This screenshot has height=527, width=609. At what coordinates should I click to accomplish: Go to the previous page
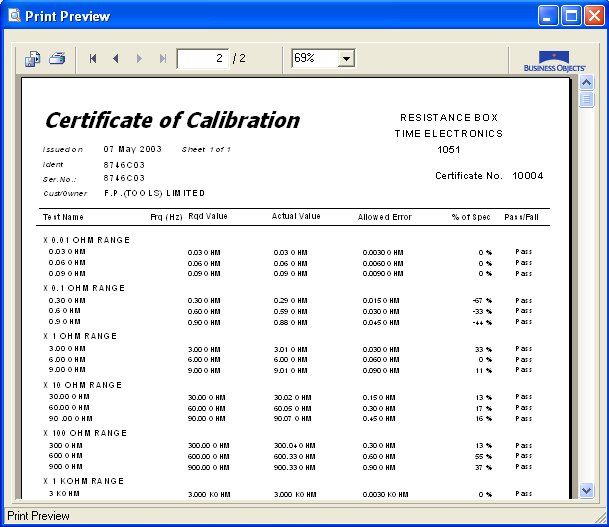pos(116,59)
